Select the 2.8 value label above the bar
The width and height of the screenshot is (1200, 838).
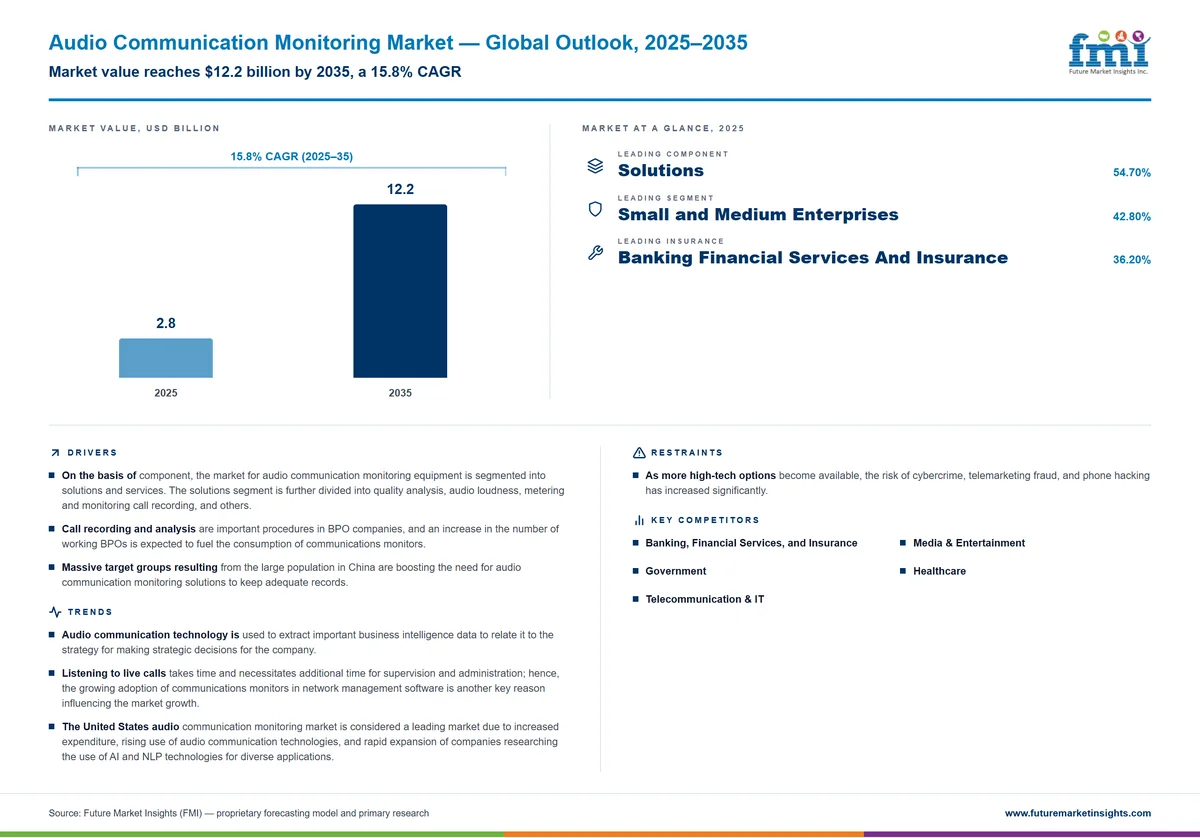pos(166,323)
